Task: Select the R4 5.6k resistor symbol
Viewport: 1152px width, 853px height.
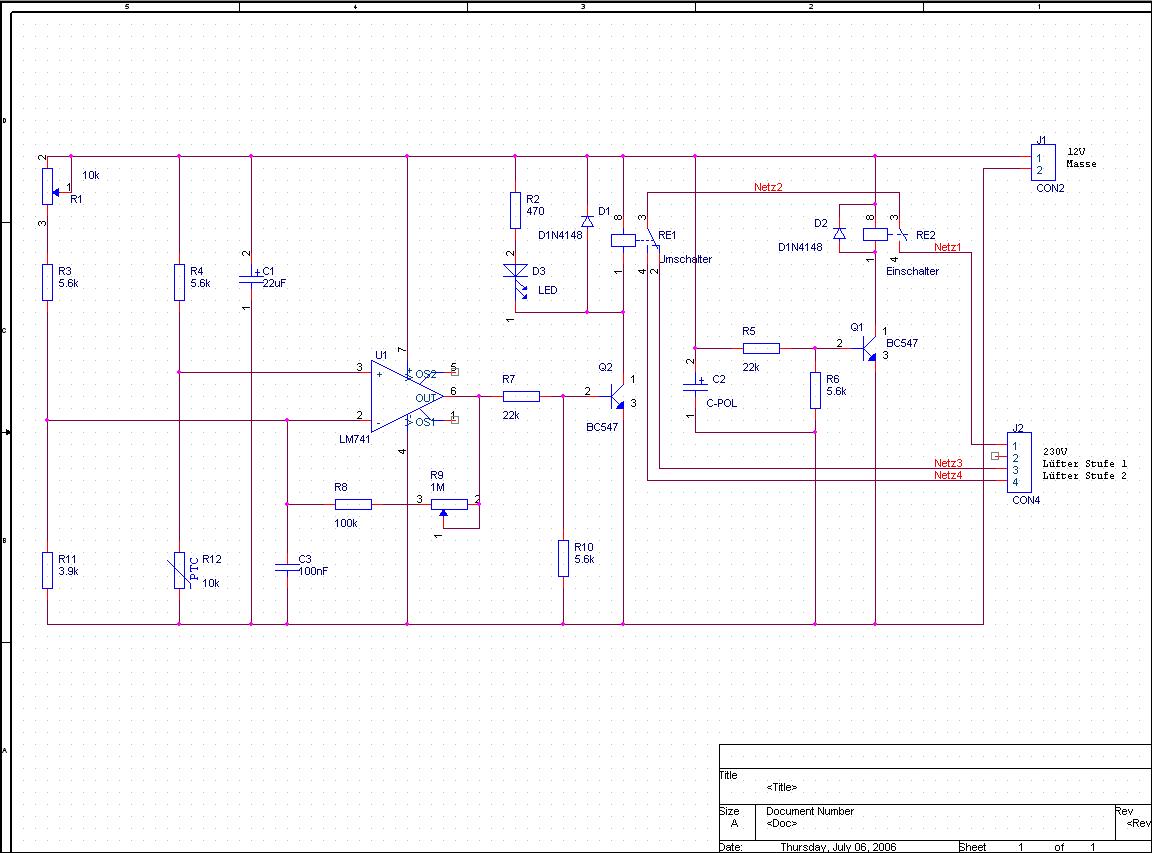Action: click(179, 283)
